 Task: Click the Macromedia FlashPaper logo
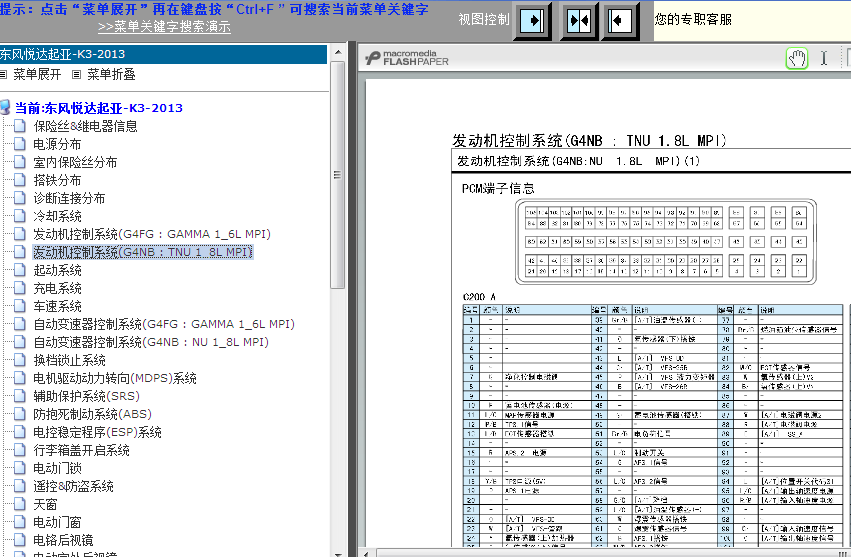click(407, 58)
